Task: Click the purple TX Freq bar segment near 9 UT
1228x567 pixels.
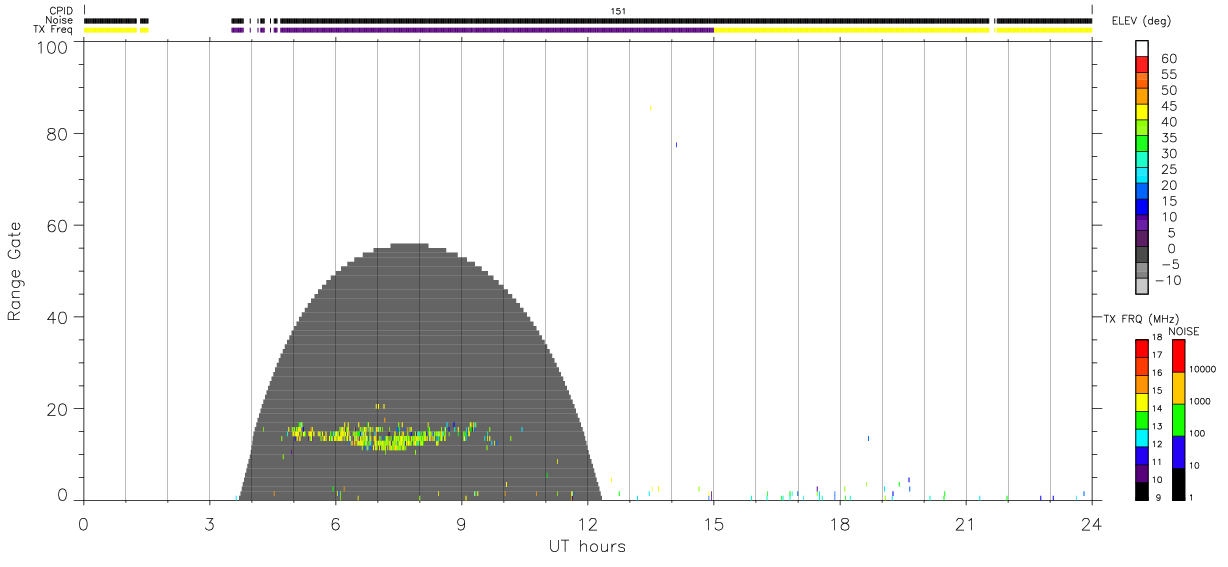Action: click(x=497, y=30)
